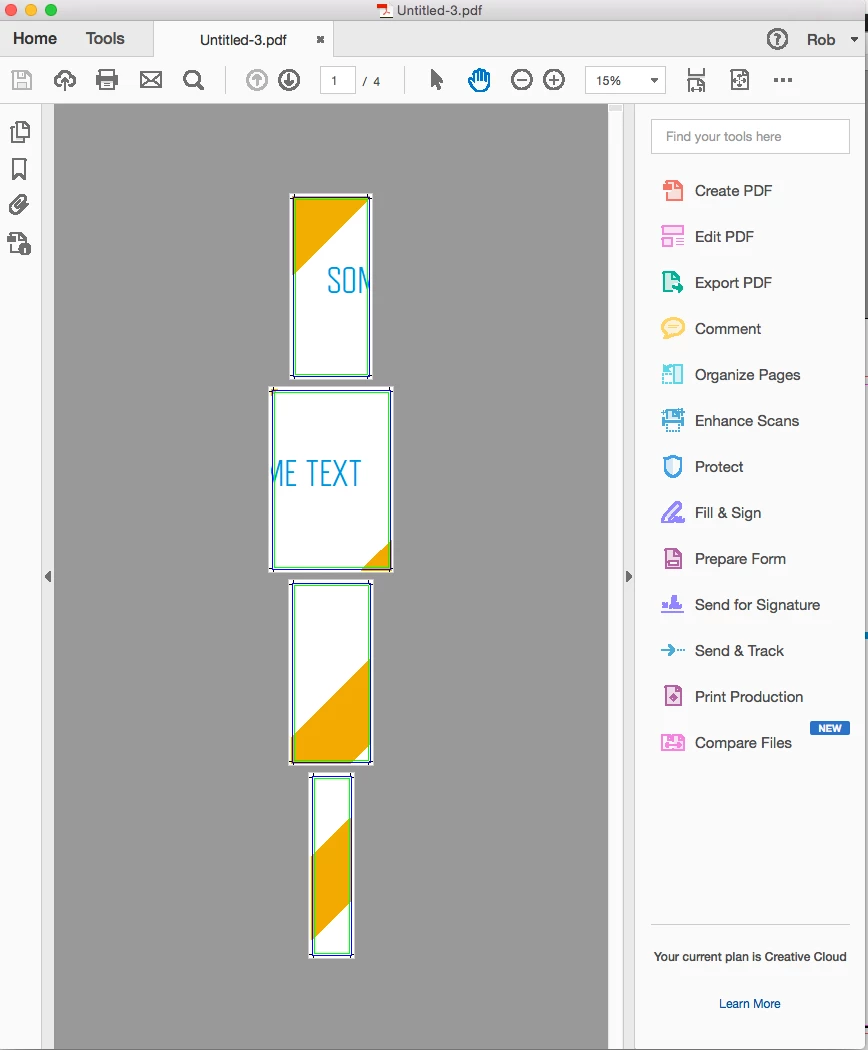Image resolution: width=868 pixels, height=1050 pixels.
Task: Switch to the Home tab
Action: point(35,39)
